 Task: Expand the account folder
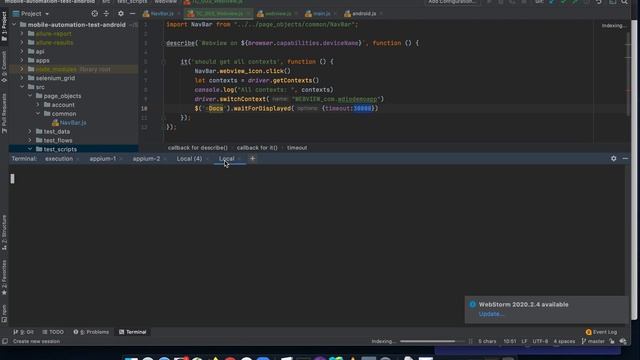pyautogui.click(x=38, y=105)
